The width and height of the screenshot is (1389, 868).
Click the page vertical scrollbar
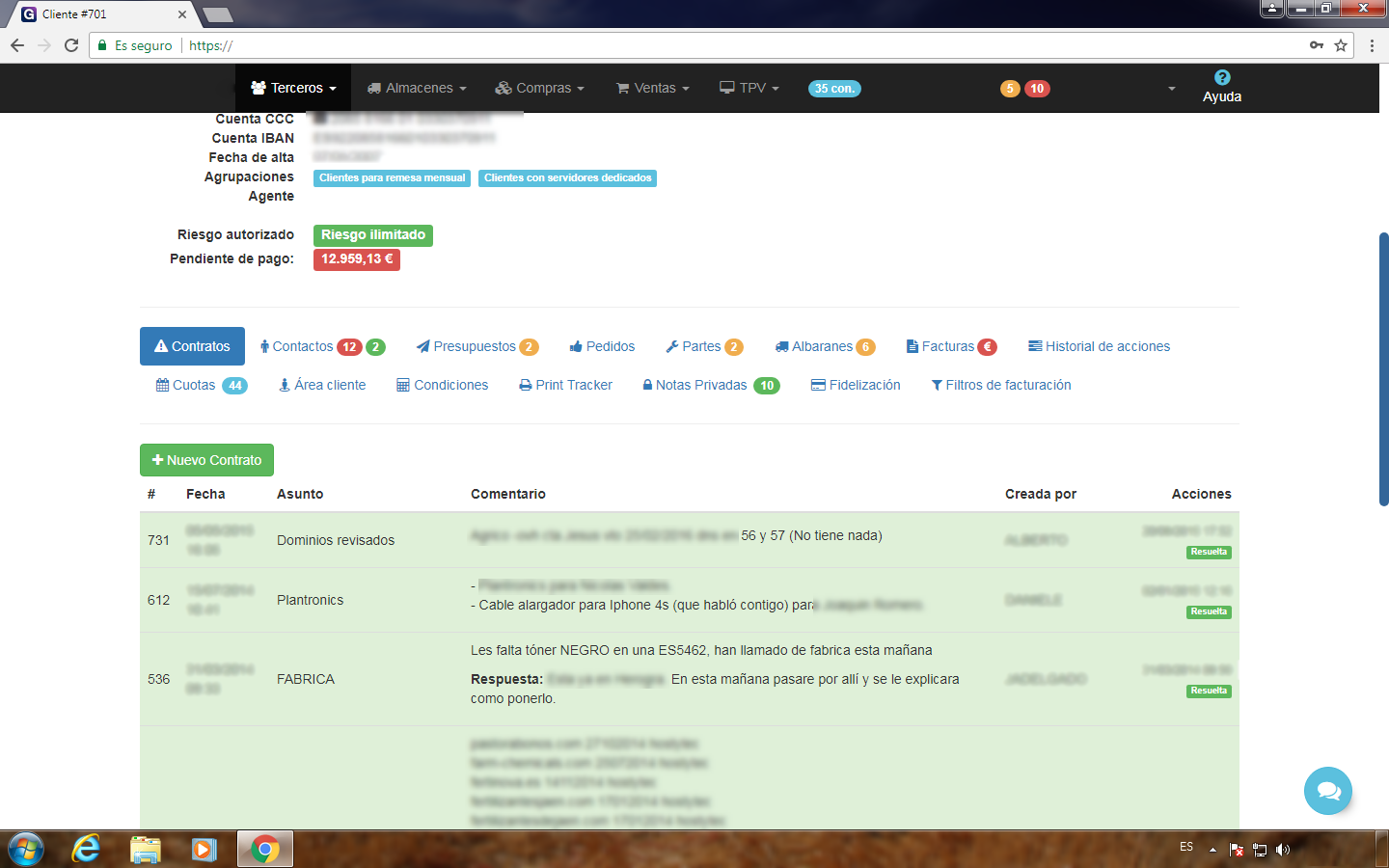coord(1383,366)
